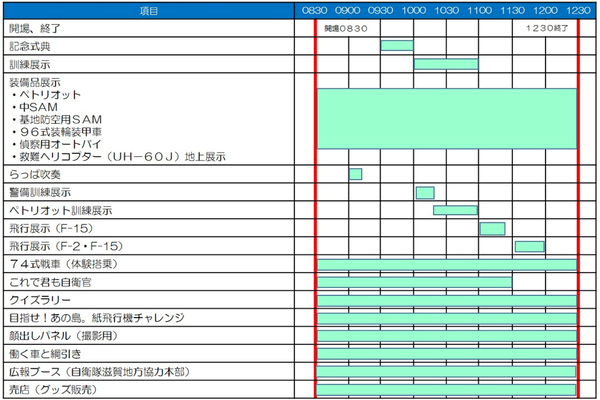Click the 広報ブース schedule bar

tap(446, 372)
